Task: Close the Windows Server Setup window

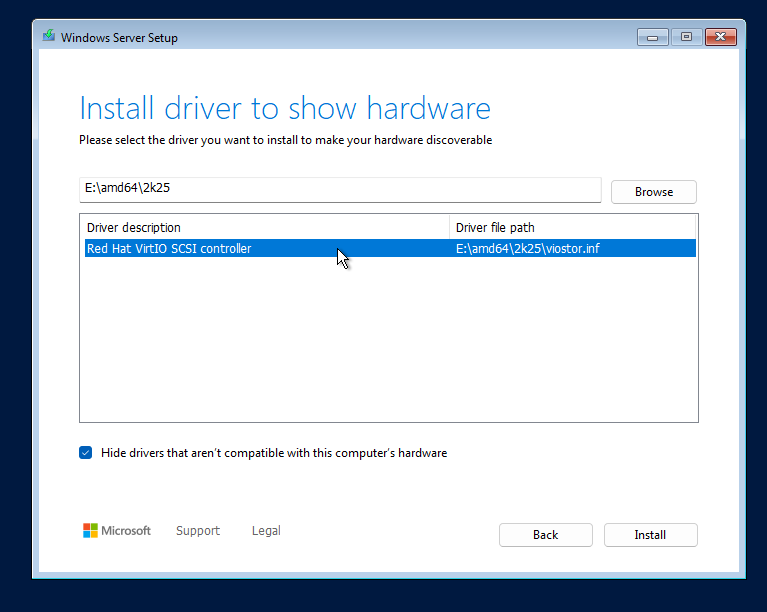Action: click(720, 37)
